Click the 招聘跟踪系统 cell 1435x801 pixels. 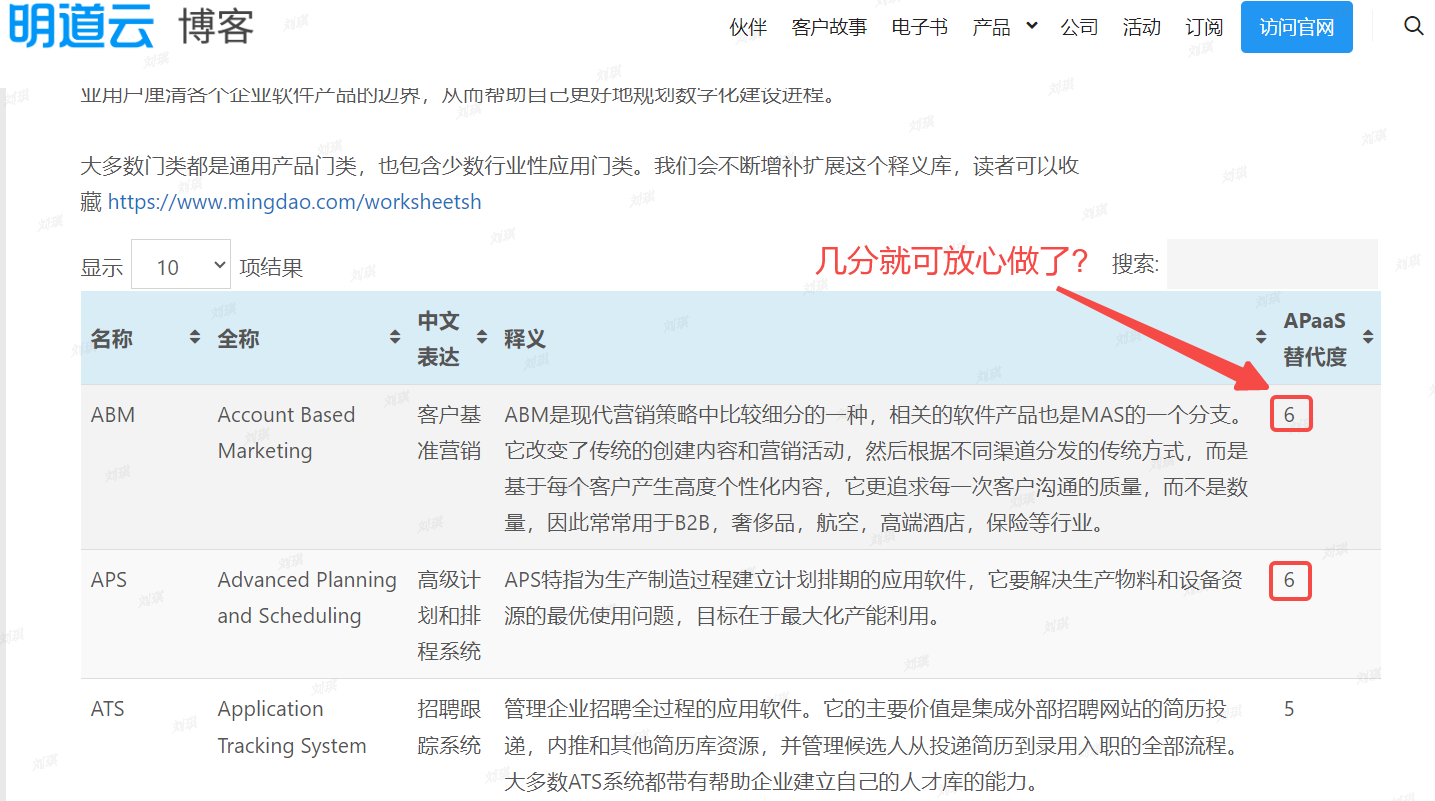[449, 727]
